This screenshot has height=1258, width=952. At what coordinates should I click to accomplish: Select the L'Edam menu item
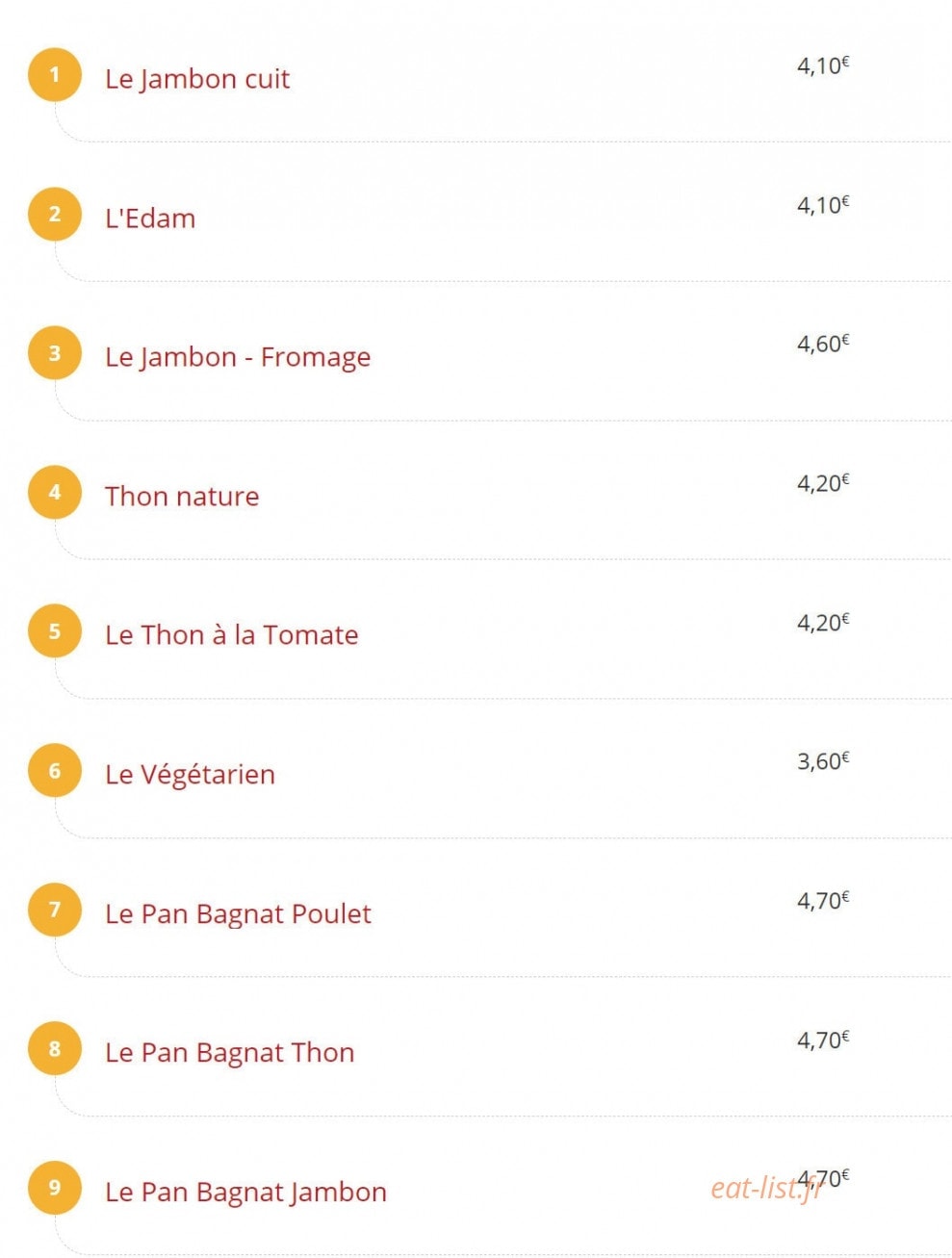(150, 218)
